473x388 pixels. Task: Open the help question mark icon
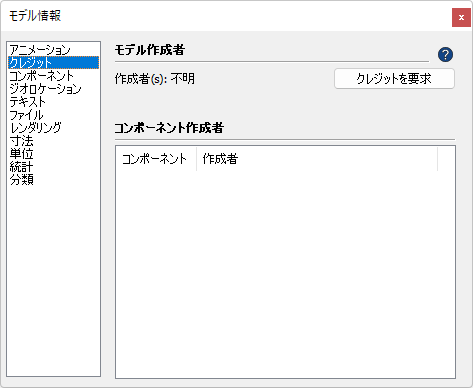pyautogui.click(x=445, y=55)
